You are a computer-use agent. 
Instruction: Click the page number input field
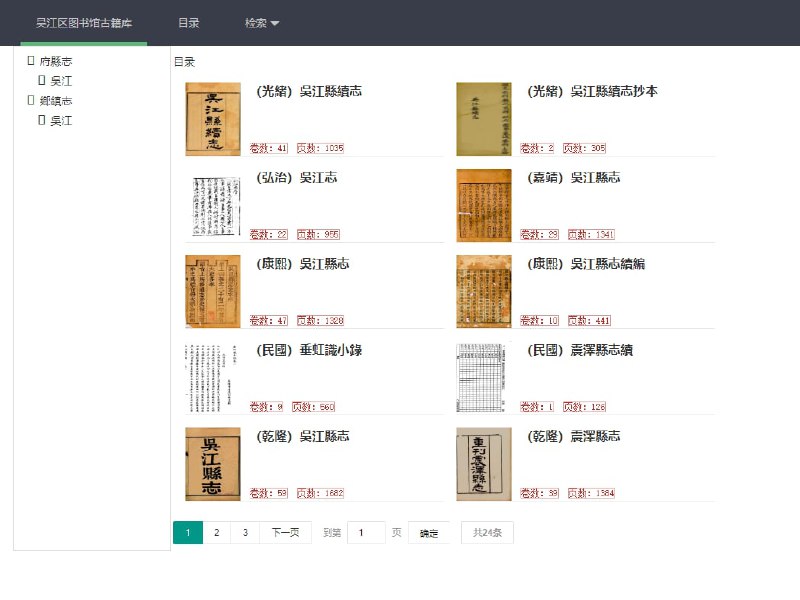(365, 533)
